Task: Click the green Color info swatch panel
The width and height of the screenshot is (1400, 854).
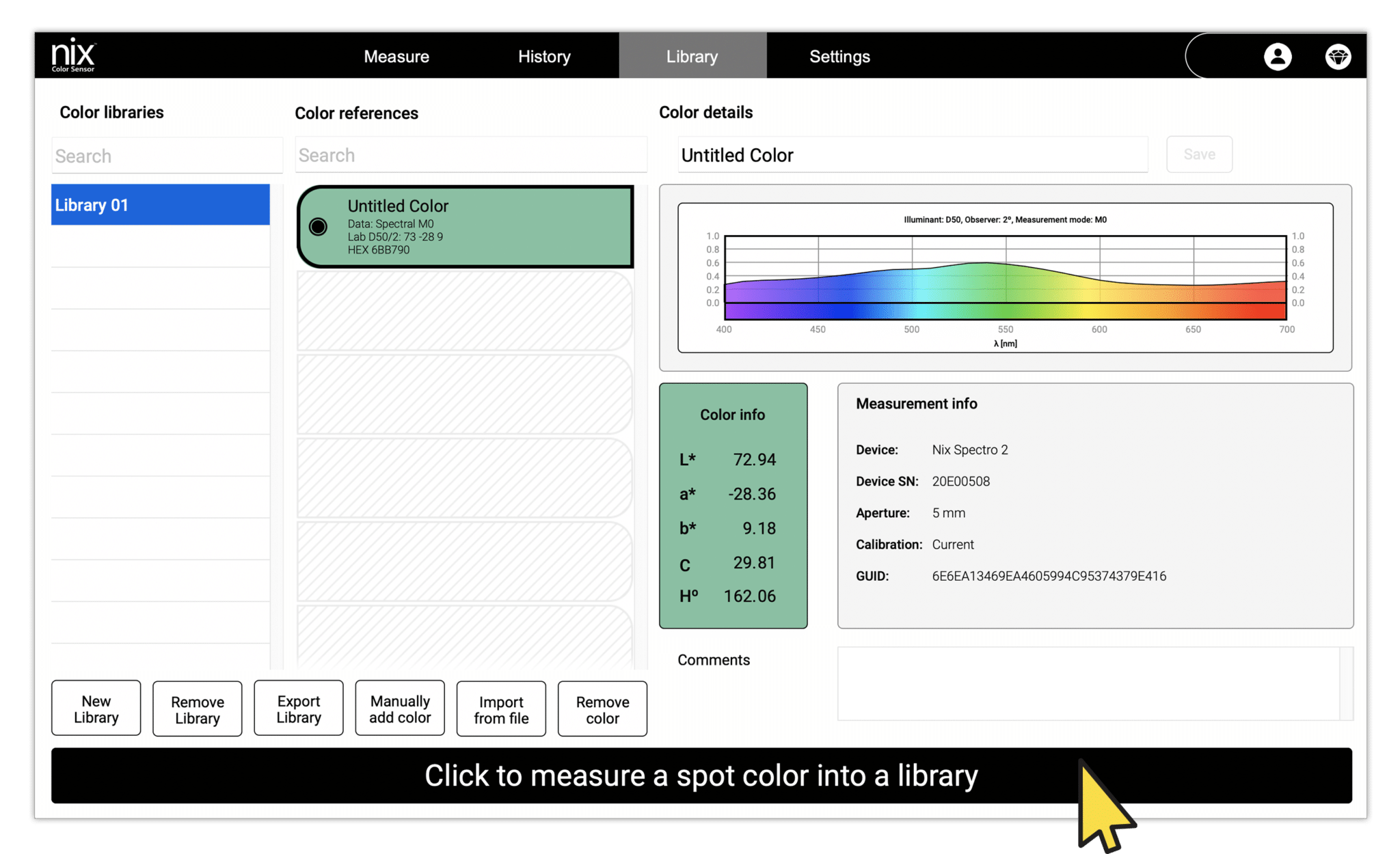Action: (733, 506)
